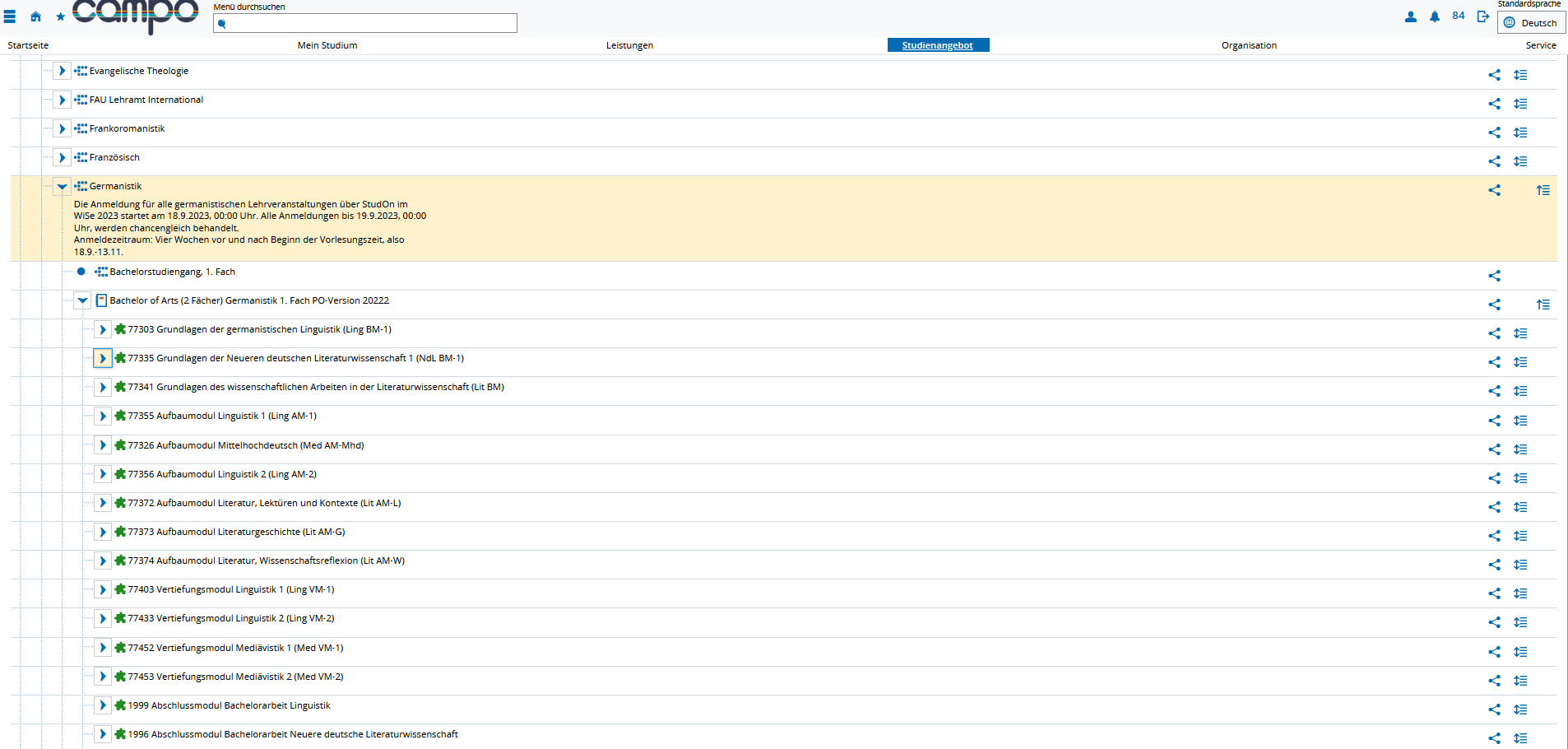Click the logout icon
This screenshot has height=749, width=1568.
coord(1482,16)
